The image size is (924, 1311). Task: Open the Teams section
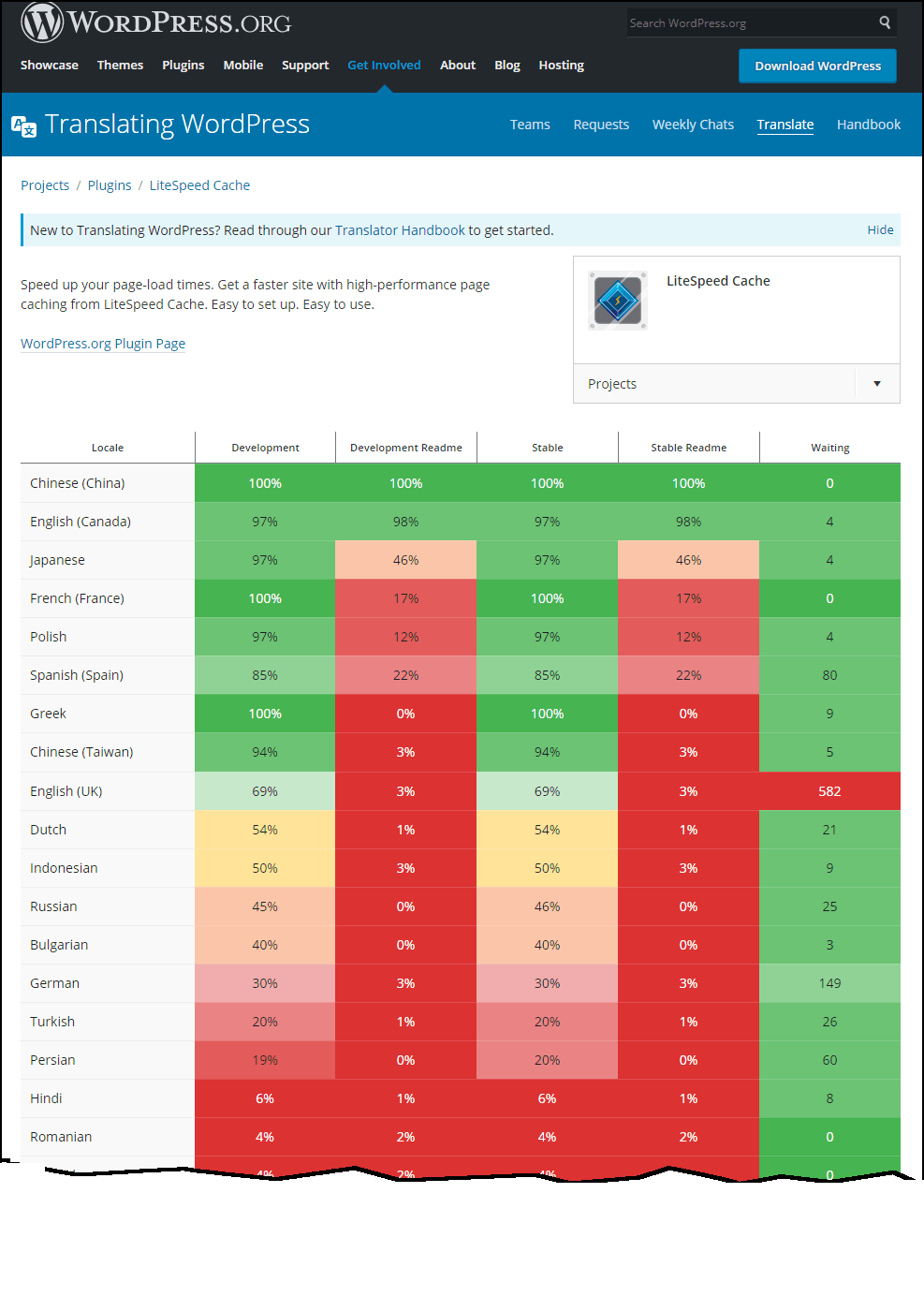click(x=530, y=124)
